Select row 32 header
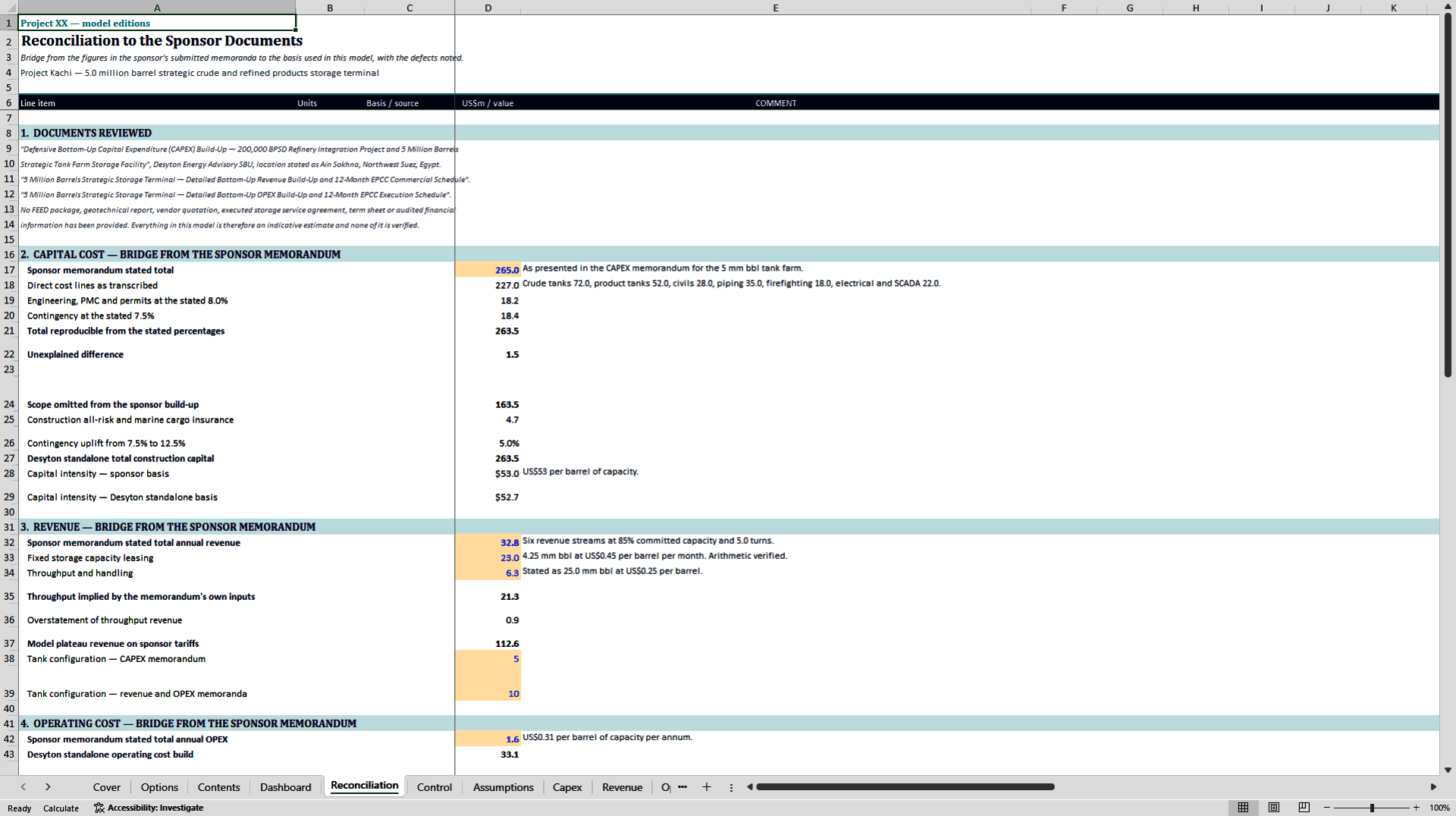 click(9, 542)
